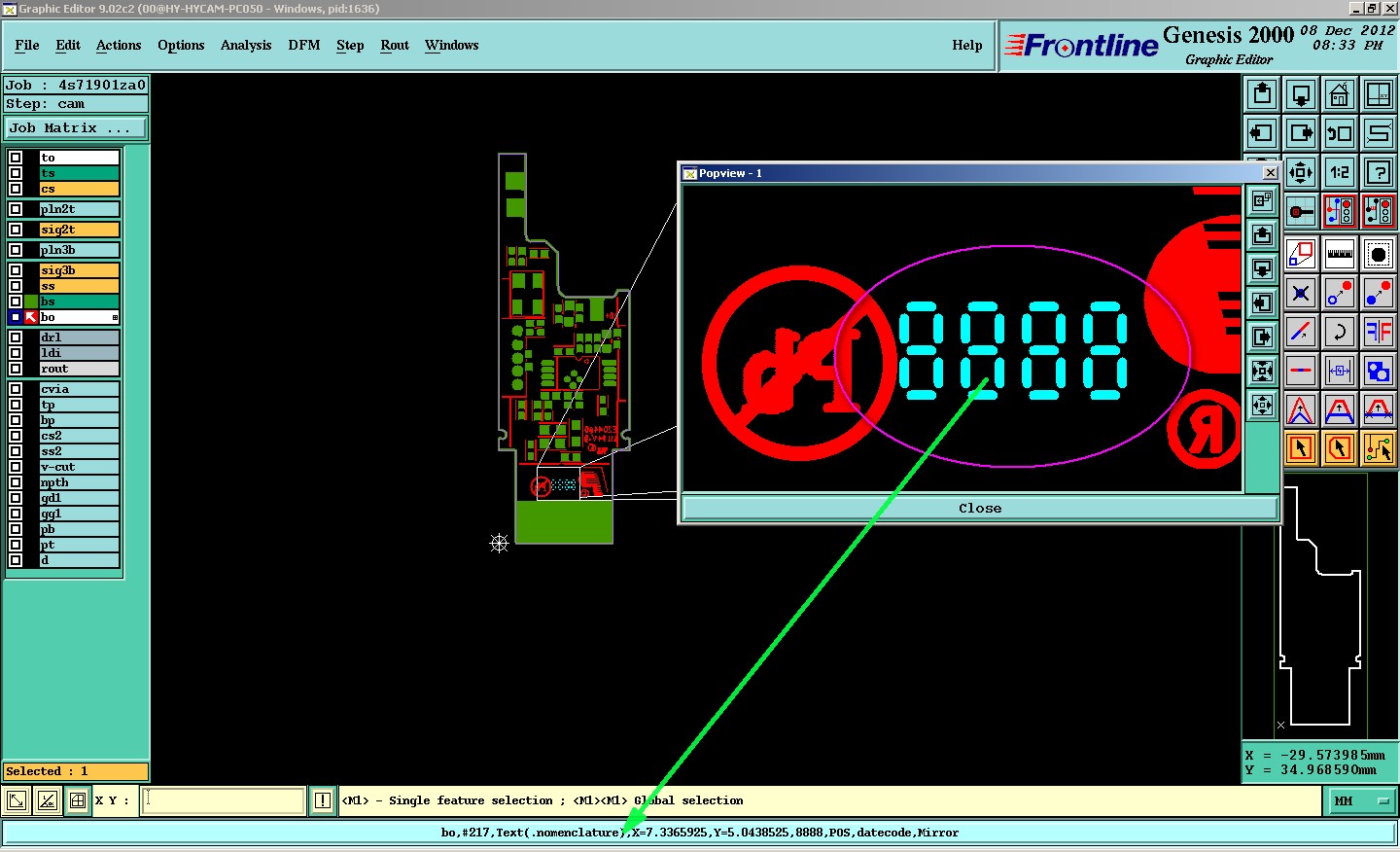Toggle the 'ts' layer checkbox
The height and width of the screenshot is (852, 1400).
(x=16, y=173)
